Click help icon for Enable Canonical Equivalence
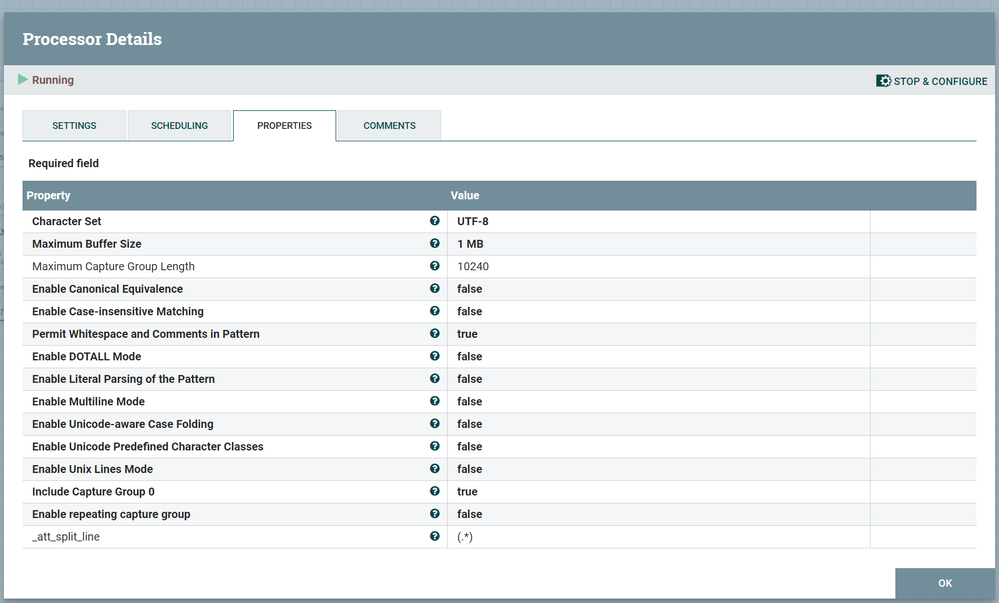999x603 pixels. (435, 288)
